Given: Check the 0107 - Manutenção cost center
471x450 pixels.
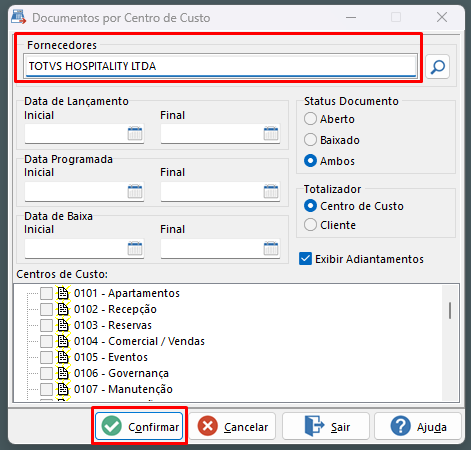Looking at the screenshot, I should click(x=46, y=389).
